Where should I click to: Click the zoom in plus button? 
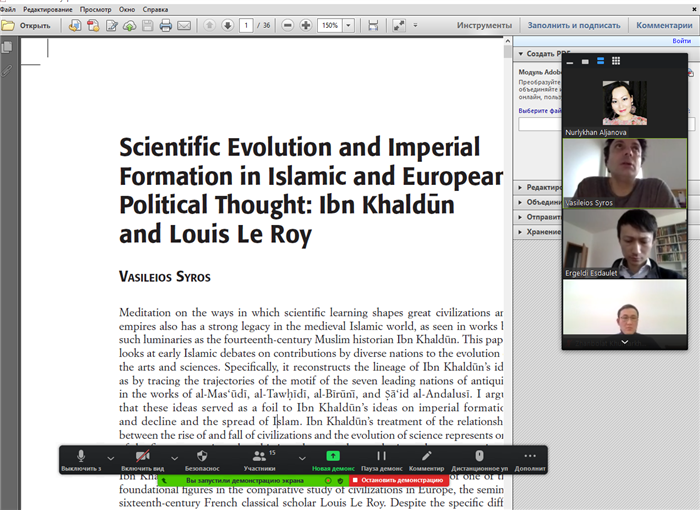tap(305, 25)
